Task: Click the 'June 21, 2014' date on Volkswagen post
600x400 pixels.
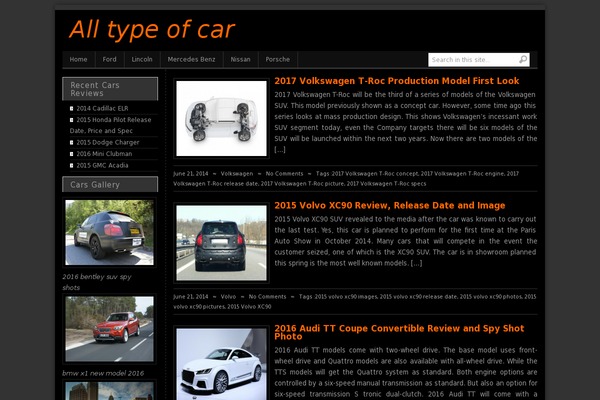Action: pos(191,174)
